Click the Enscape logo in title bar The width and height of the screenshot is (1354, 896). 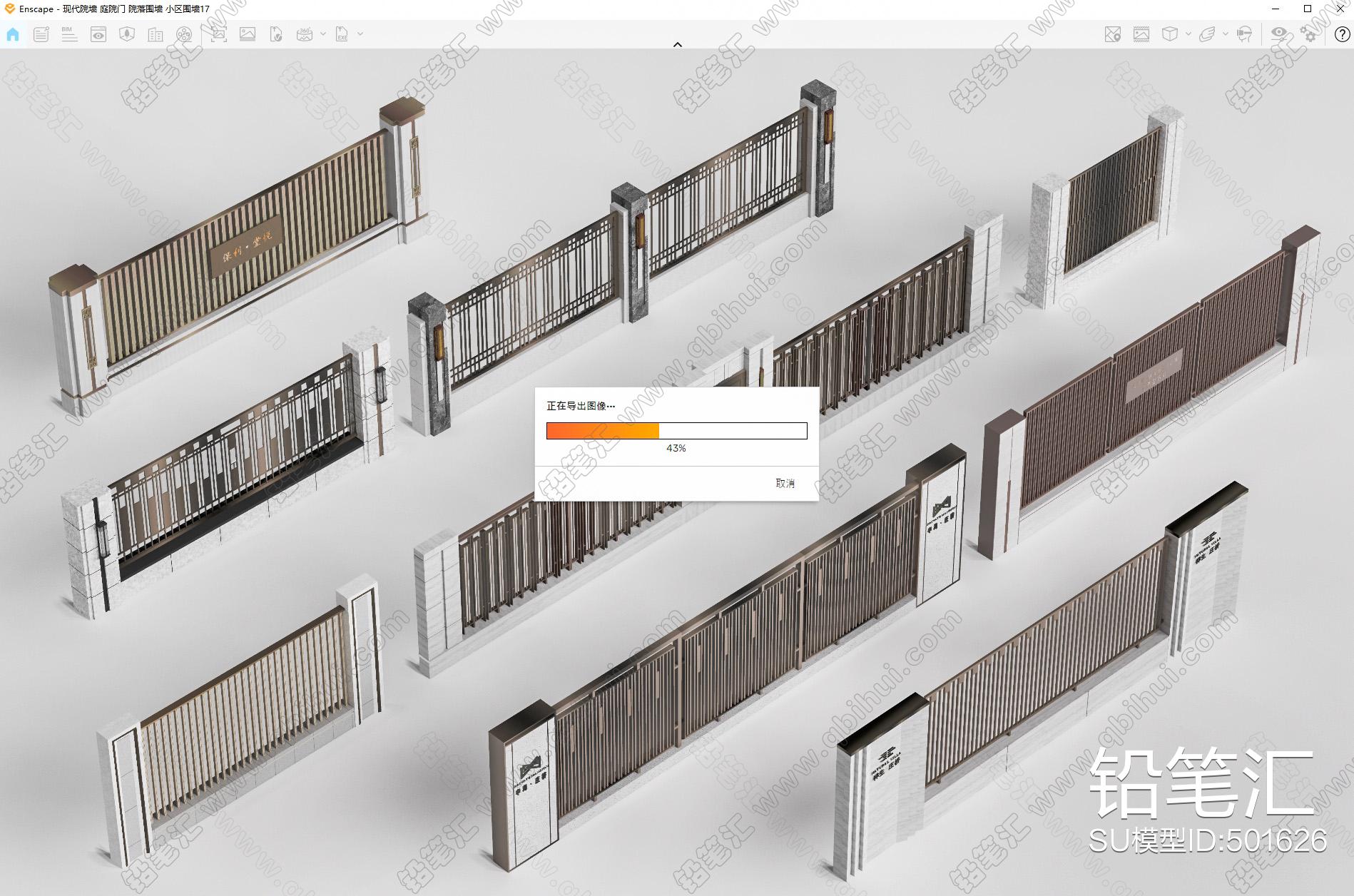9,9
